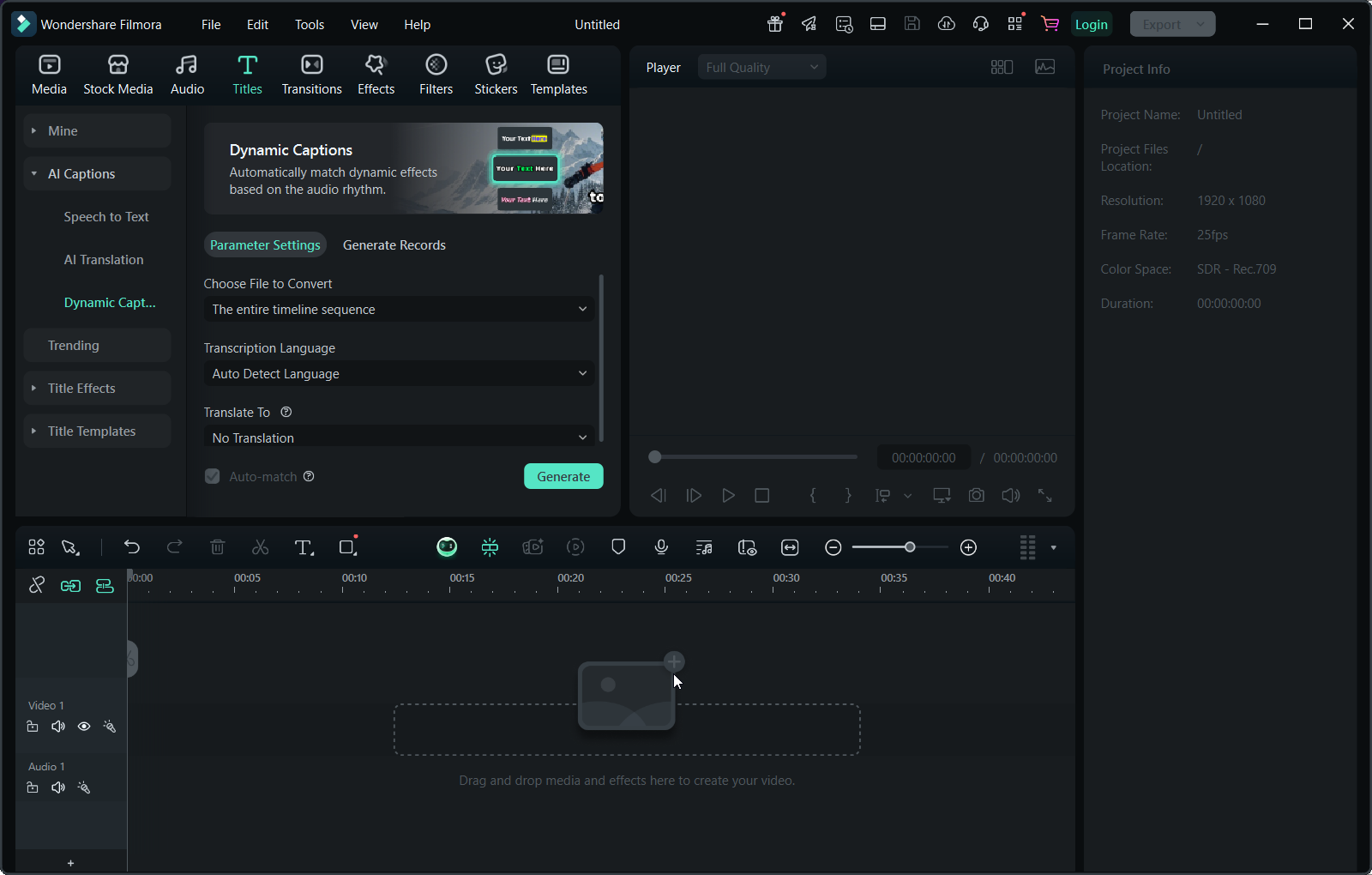This screenshot has height=875, width=1372.
Task: Click the gift icon in title bar
Action: click(x=775, y=24)
